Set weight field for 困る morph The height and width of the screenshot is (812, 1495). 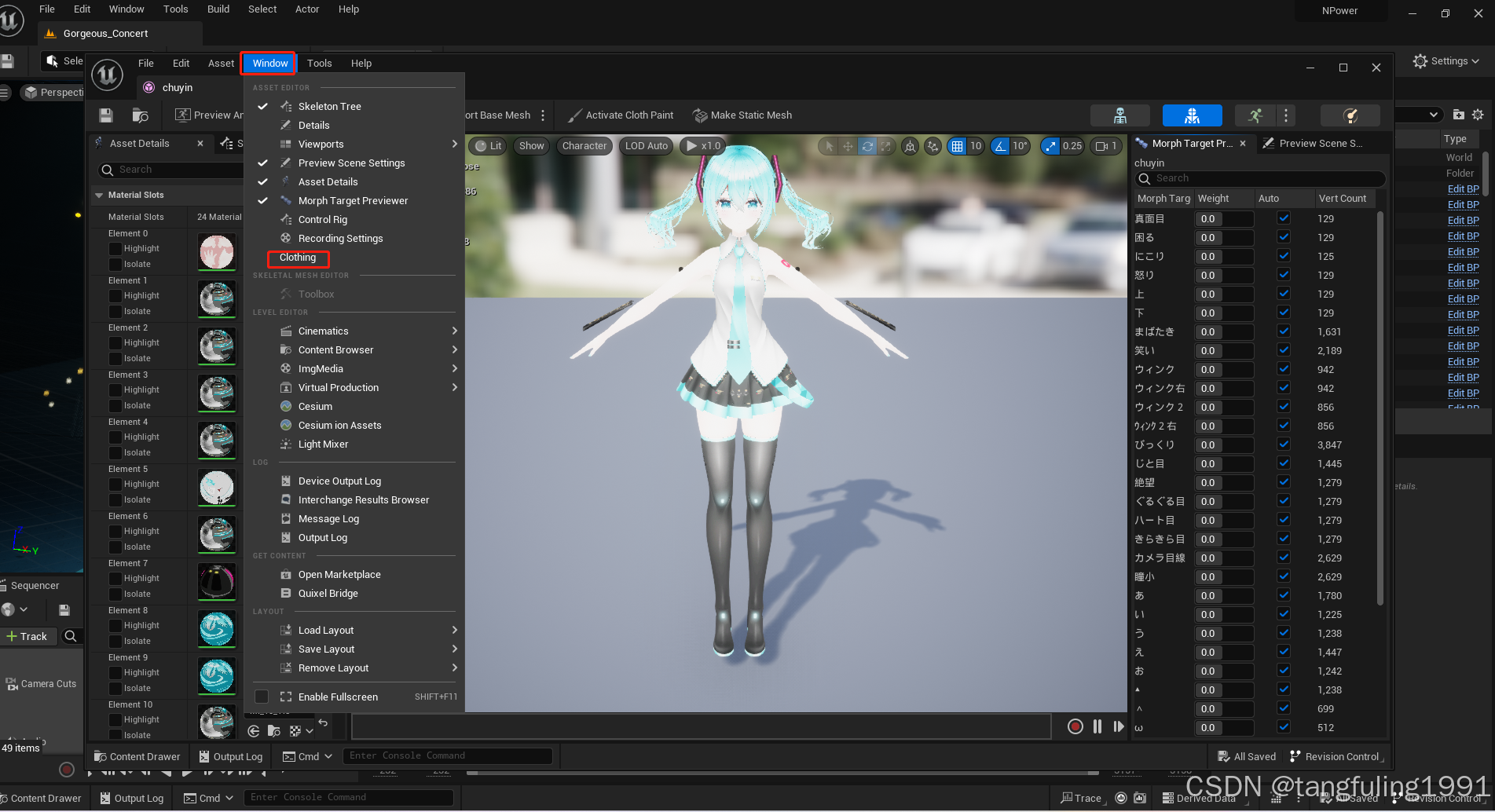click(x=1224, y=237)
